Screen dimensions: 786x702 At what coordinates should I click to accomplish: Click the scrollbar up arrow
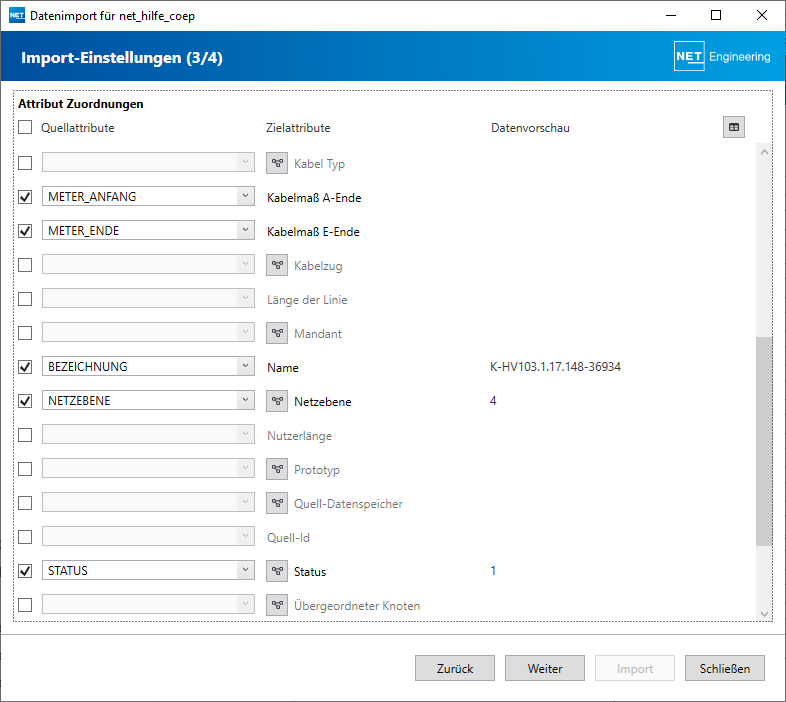pyautogui.click(x=764, y=152)
